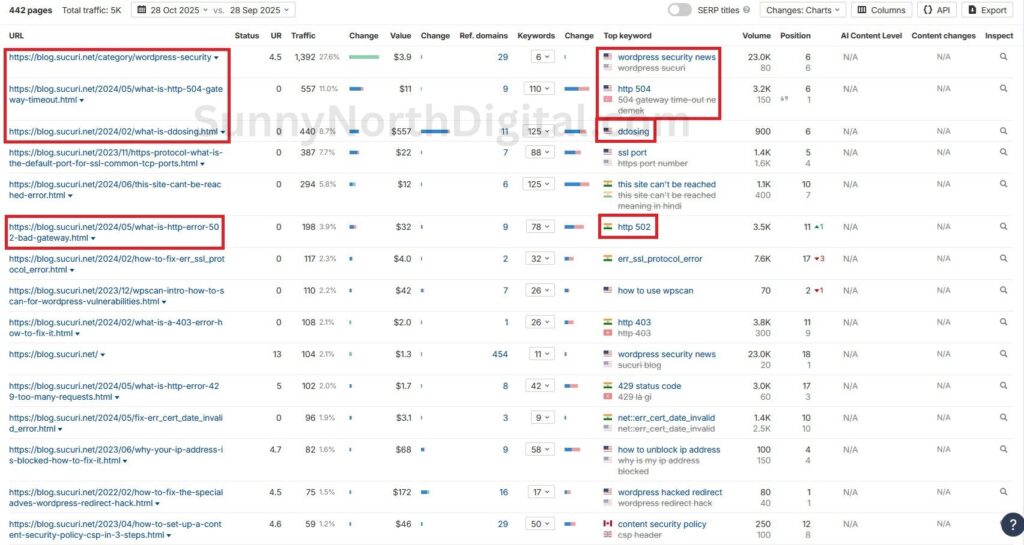Click the Content changes column header
The height and width of the screenshot is (545, 1024).
tap(943, 36)
